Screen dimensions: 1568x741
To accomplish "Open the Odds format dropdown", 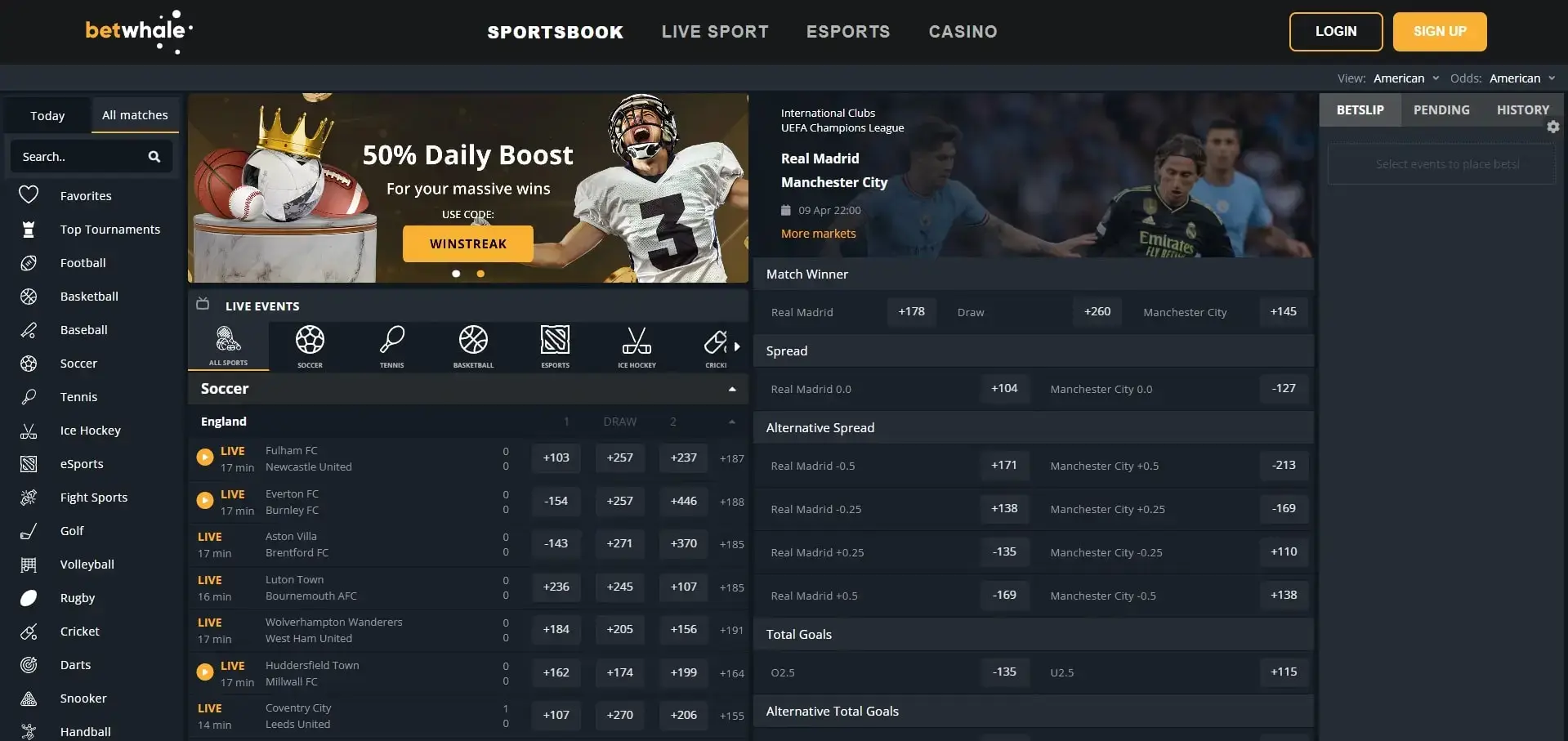I will point(1521,78).
